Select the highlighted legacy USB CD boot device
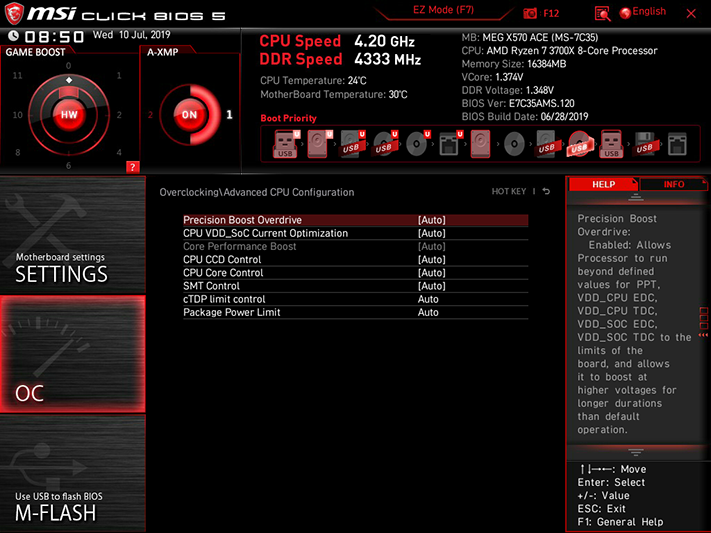The height and width of the screenshot is (533, 711). (x=579, y=144)
